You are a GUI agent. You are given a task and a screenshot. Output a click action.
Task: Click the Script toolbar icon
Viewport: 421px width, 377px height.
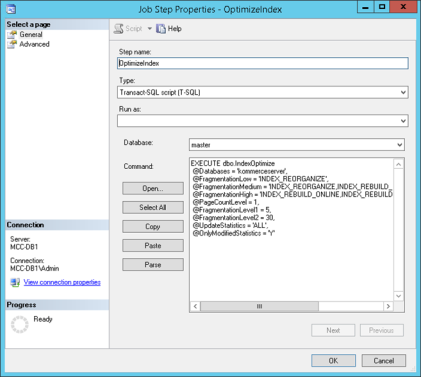[118, 29]
